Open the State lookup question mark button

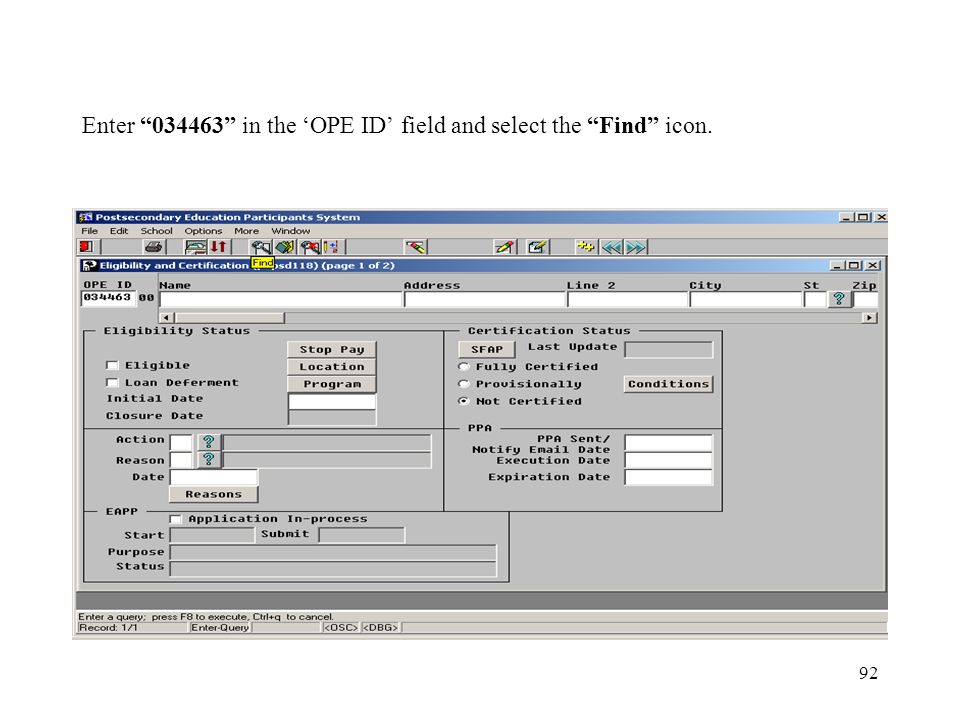(839, 299)
